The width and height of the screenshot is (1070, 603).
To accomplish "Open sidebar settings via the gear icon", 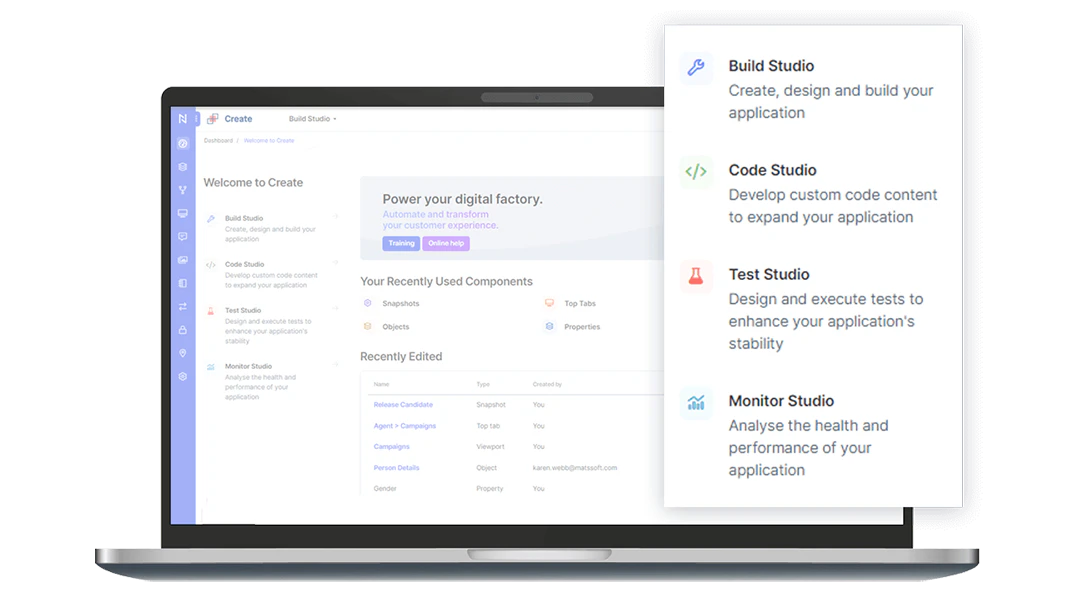I will pos(182,376).
